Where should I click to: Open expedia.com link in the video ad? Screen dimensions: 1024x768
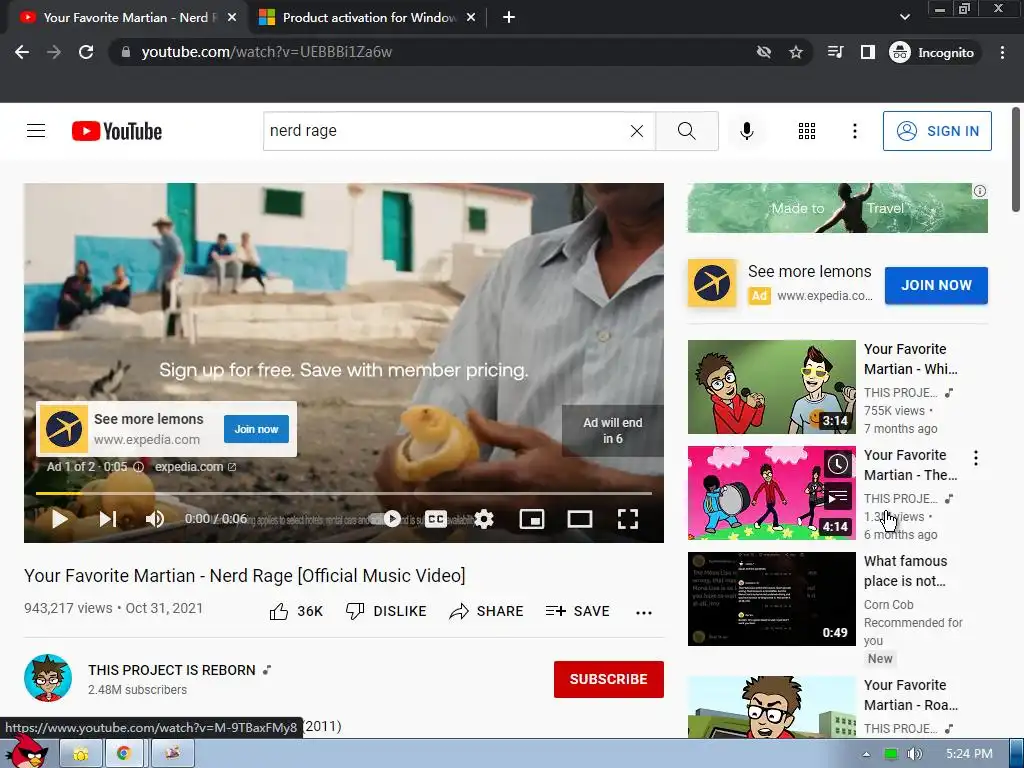195,467
